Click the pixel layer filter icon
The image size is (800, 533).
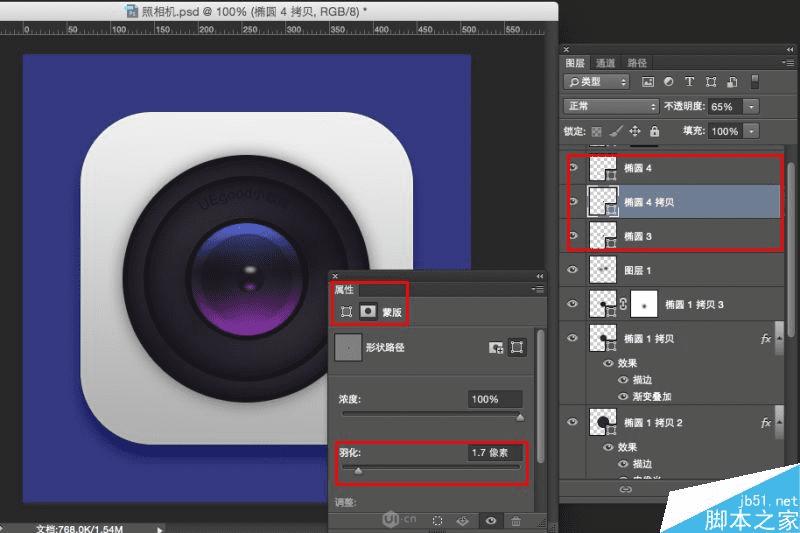[x=648, y=82]
